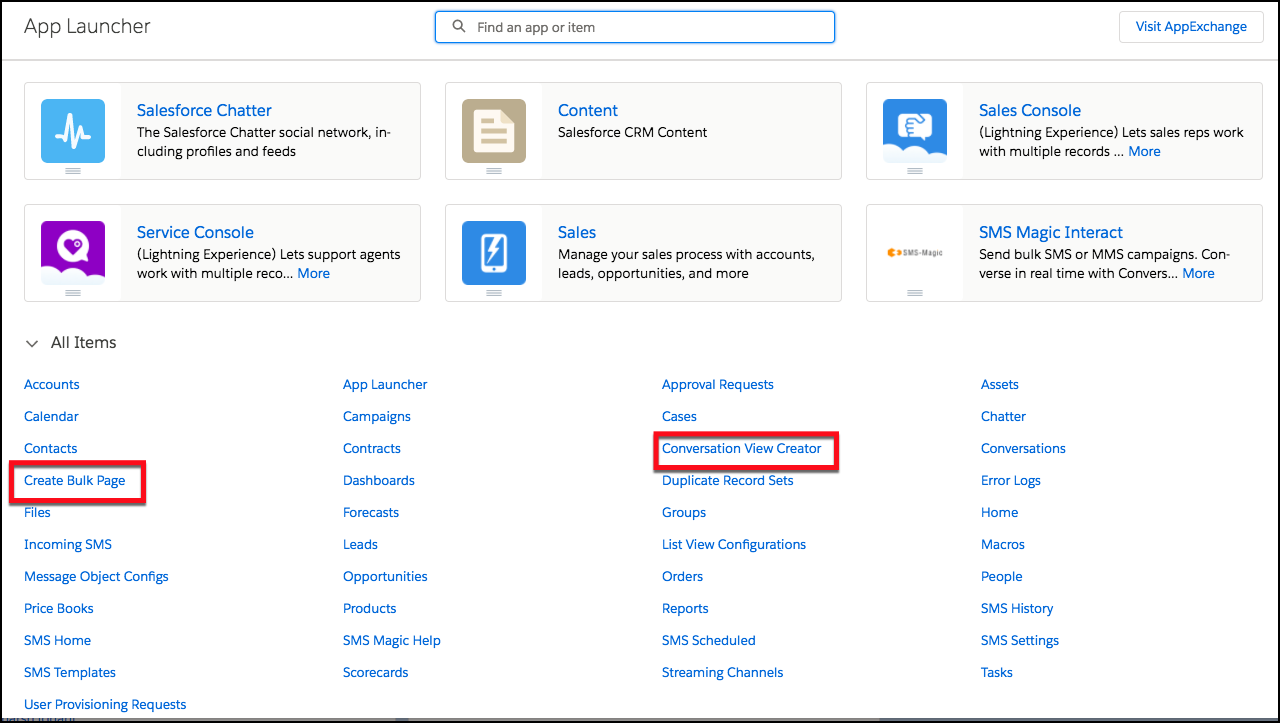Viewport: 1280px width, 723px height.
Task: Open Create Bulk Page item
Action: click(x=75, y=481)
